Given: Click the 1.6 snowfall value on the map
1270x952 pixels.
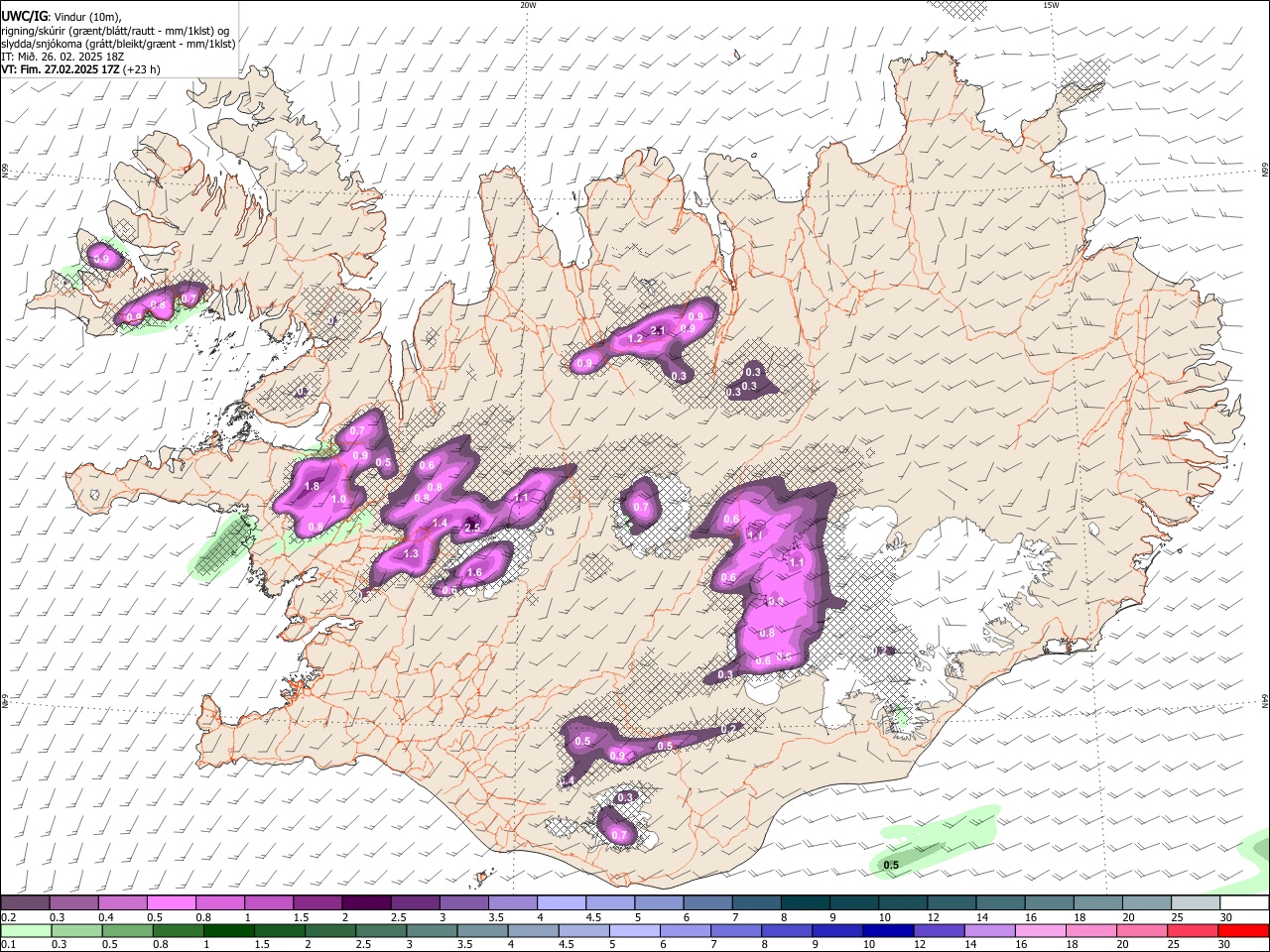Looking at the screenshot, I should coord(474,573).
